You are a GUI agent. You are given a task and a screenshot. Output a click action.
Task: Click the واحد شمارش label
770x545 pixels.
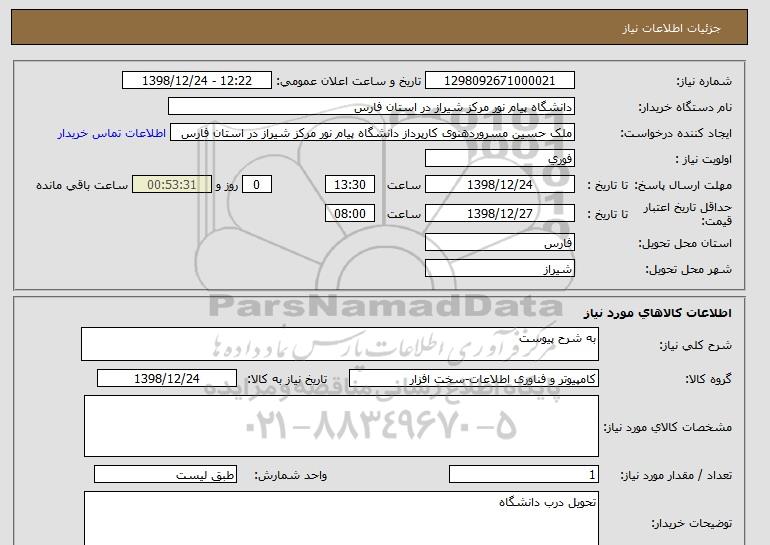(x=291, y=475)
